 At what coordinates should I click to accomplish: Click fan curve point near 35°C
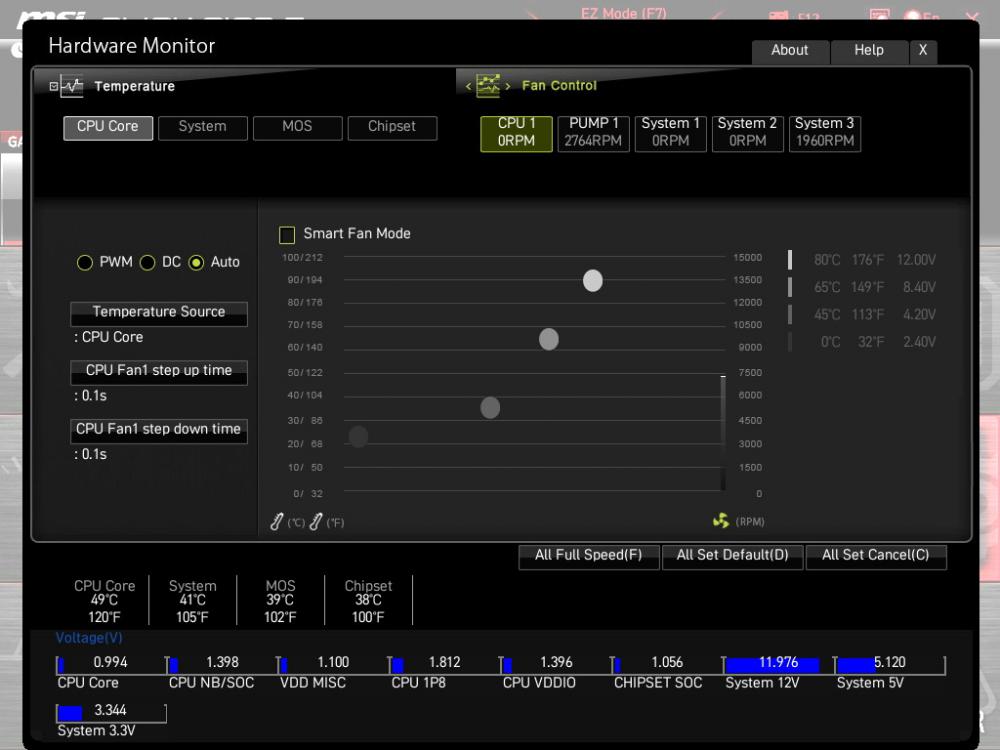tap(490, 408)
